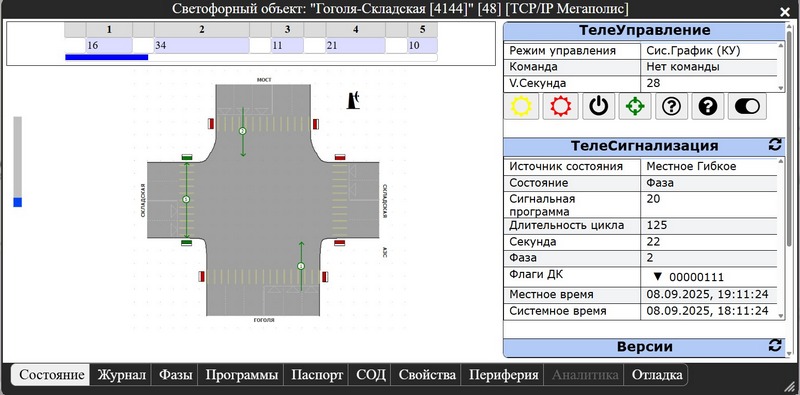This screenshot has width=800, height=395.
Task: Click the filled black question mark icon
Action: click(708, 106)
